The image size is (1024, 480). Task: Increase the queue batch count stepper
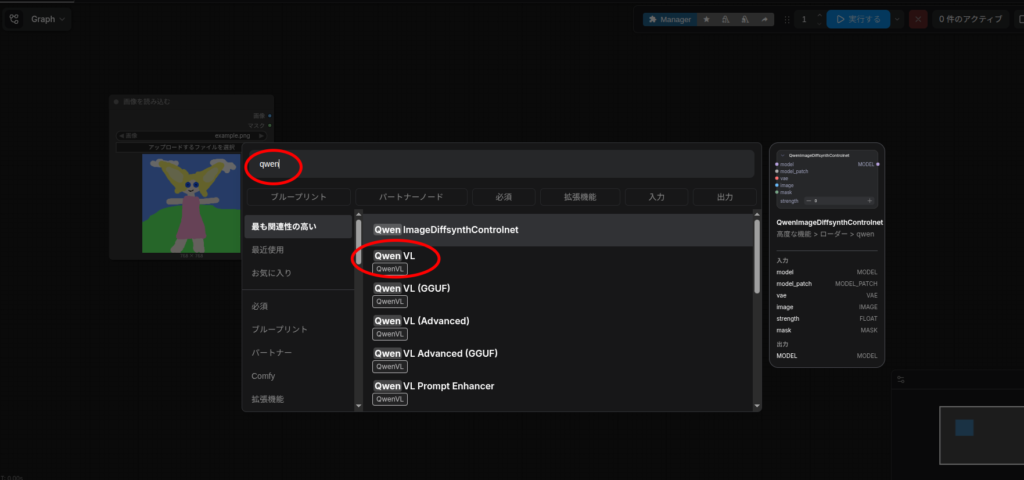[x=820, y=14]
